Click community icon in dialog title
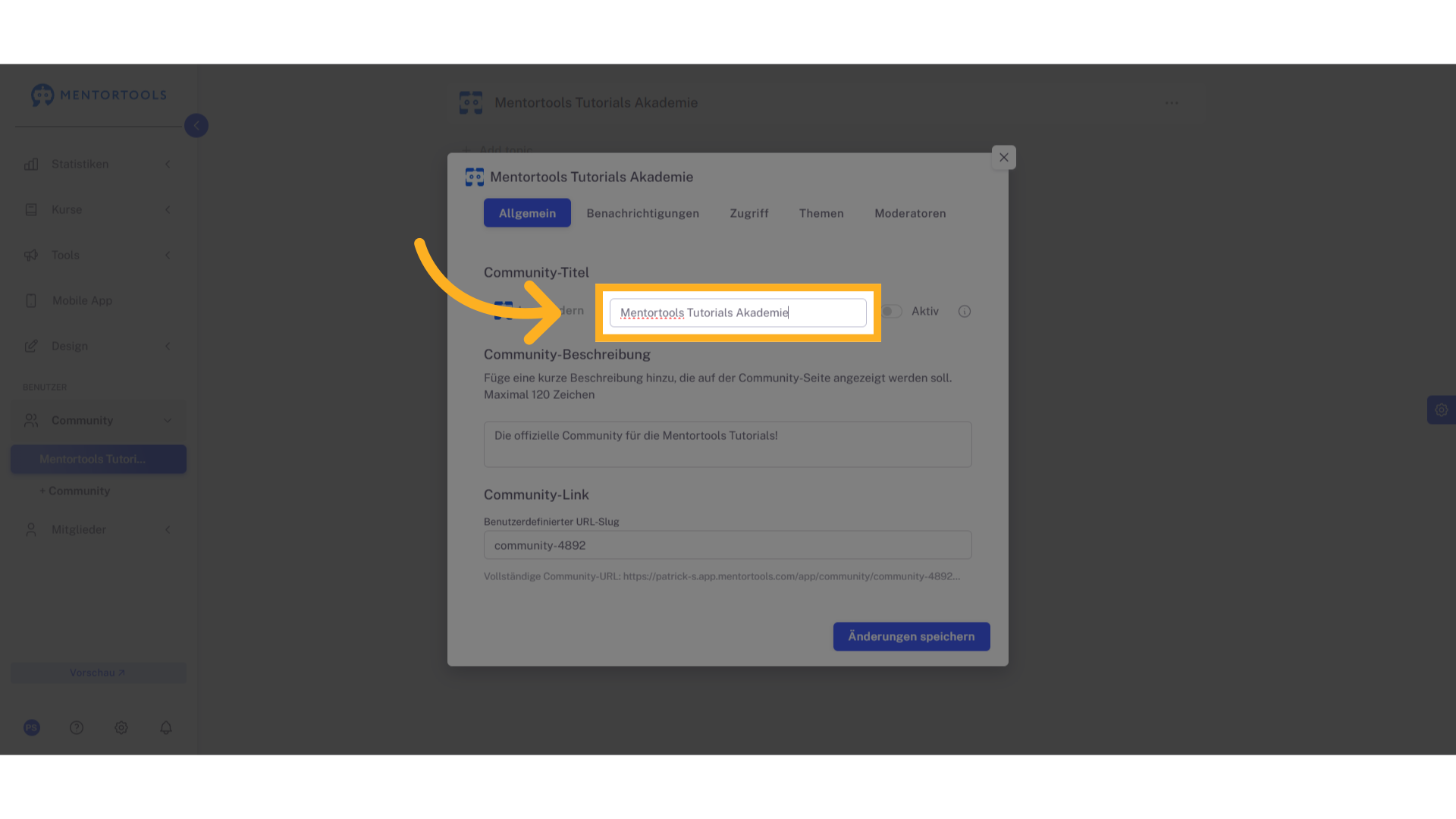 click(x=475, y=177)
